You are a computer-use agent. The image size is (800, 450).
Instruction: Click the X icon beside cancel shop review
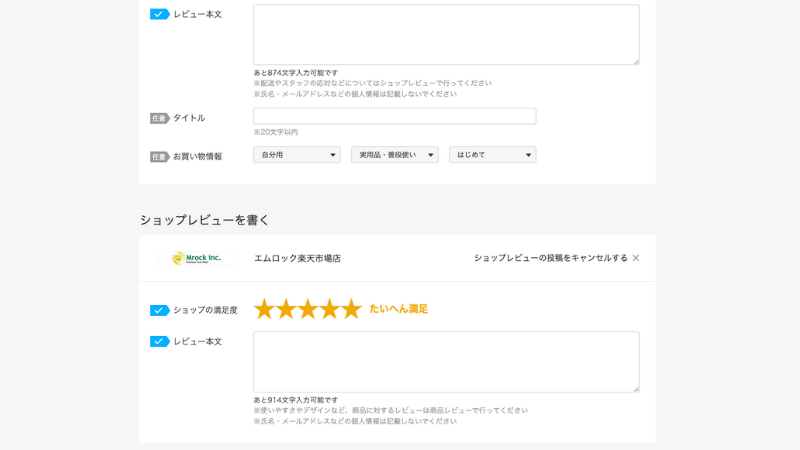(x=636, y=258)
